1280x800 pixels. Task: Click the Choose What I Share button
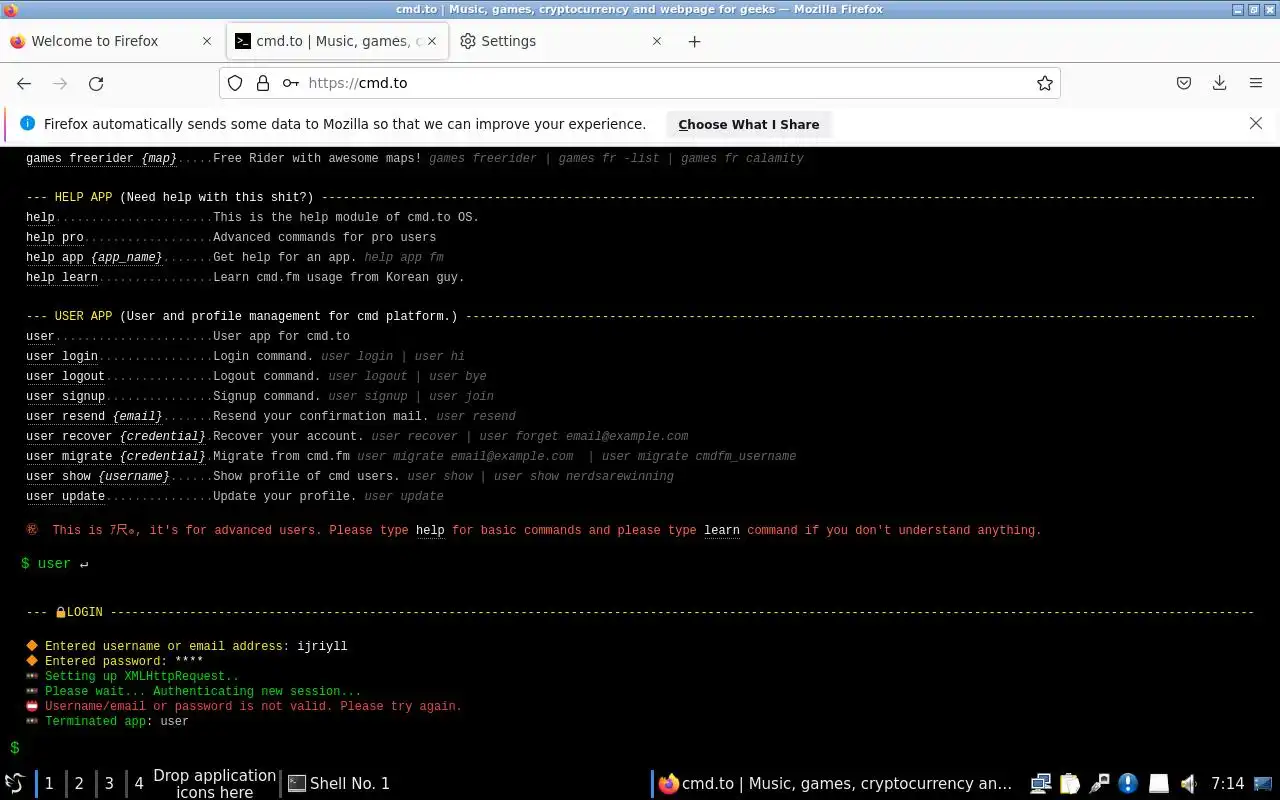click(x=748, y=124)
